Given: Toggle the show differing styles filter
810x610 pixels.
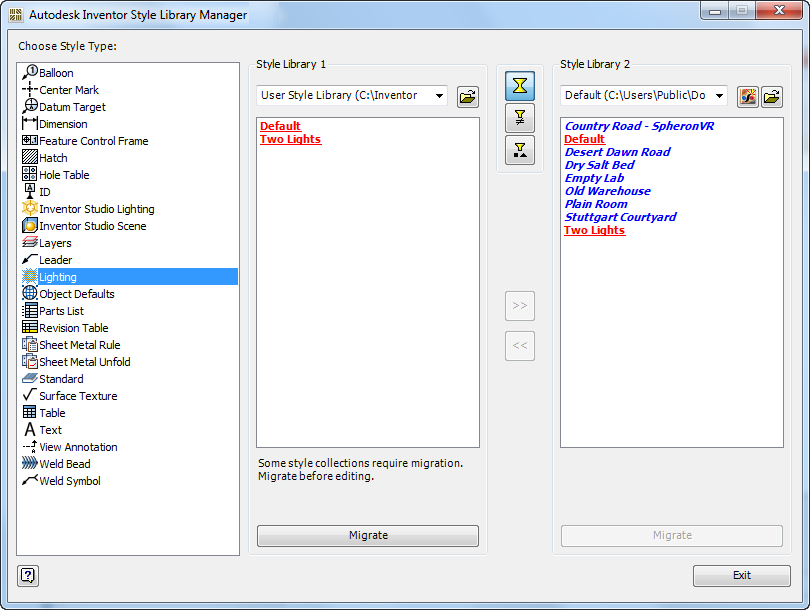Looking at the screenshot, I should (520, 118).
